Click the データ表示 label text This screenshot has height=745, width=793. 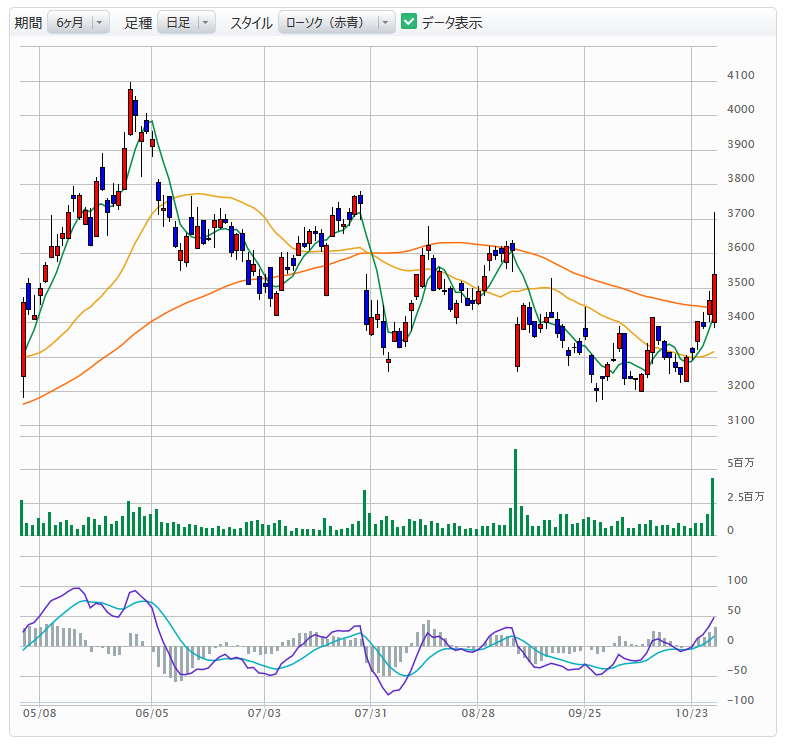tap(452, 22)
